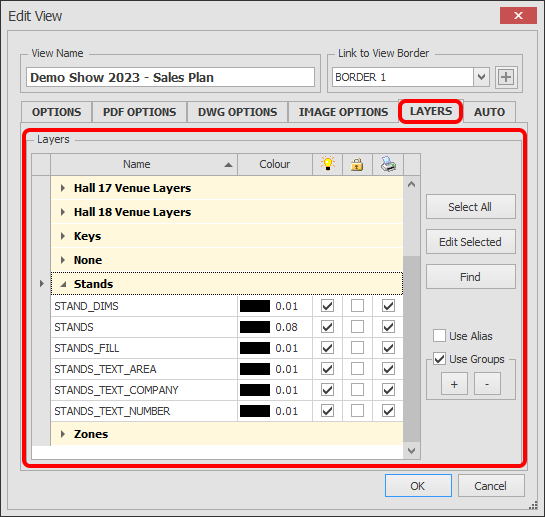Close the Edit View dialog

pyautogui.click(x=518, y=16)
